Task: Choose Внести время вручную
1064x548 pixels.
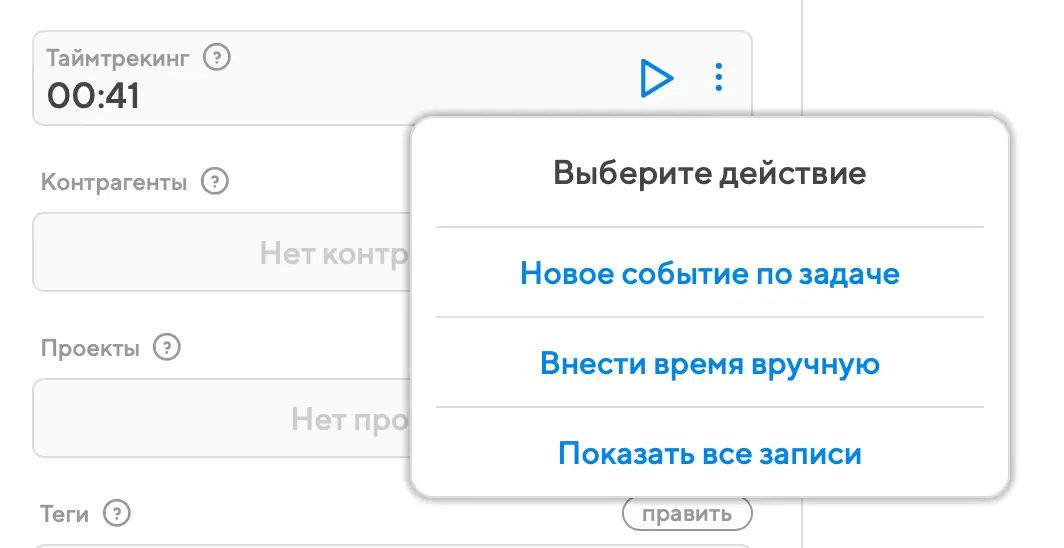Action: coord(709,363)
